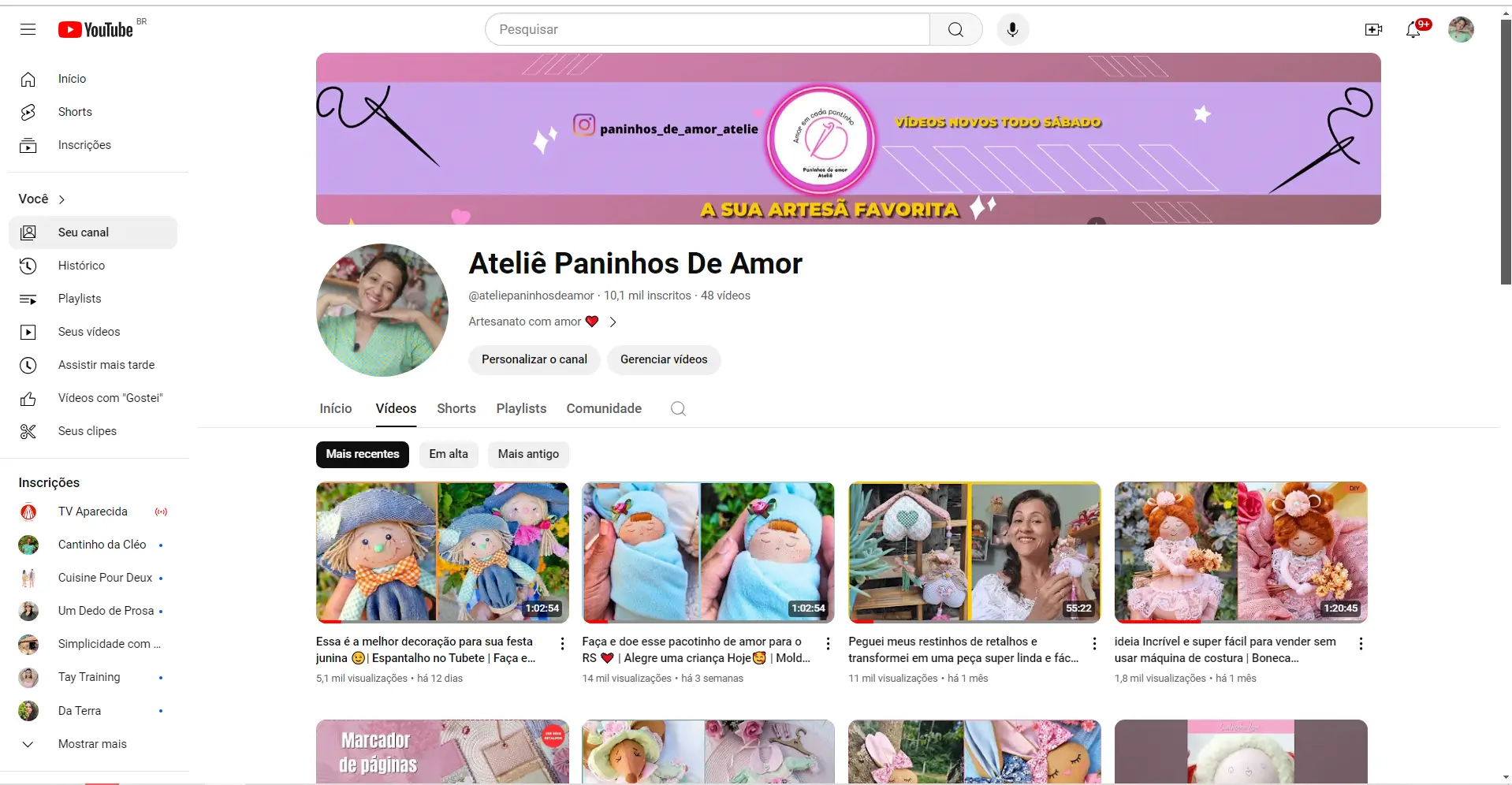Screen dimensions: 1512x785
Task: Open the Marcador de páginas video thumbnail
Action: click(x=442, y=751)
